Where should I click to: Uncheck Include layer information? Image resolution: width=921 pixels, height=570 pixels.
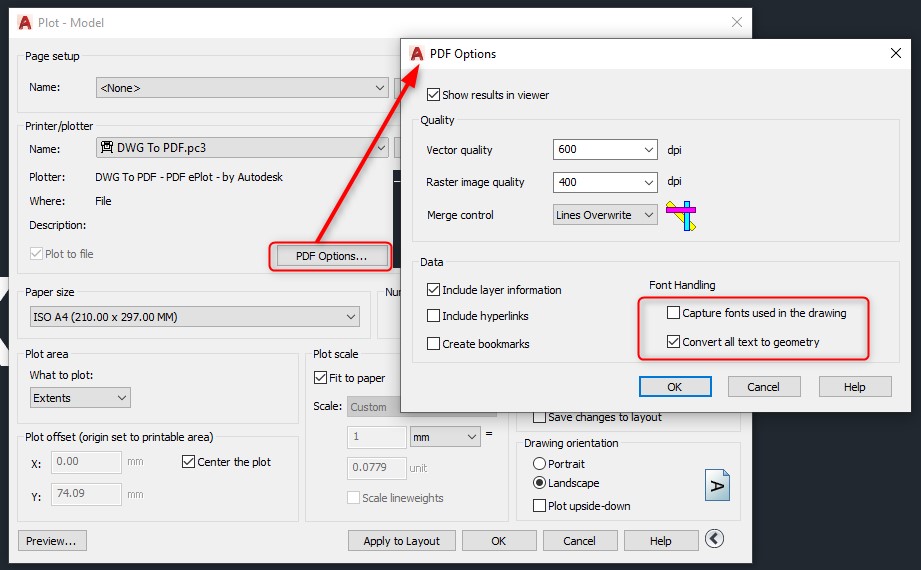[x=433, y=290]
